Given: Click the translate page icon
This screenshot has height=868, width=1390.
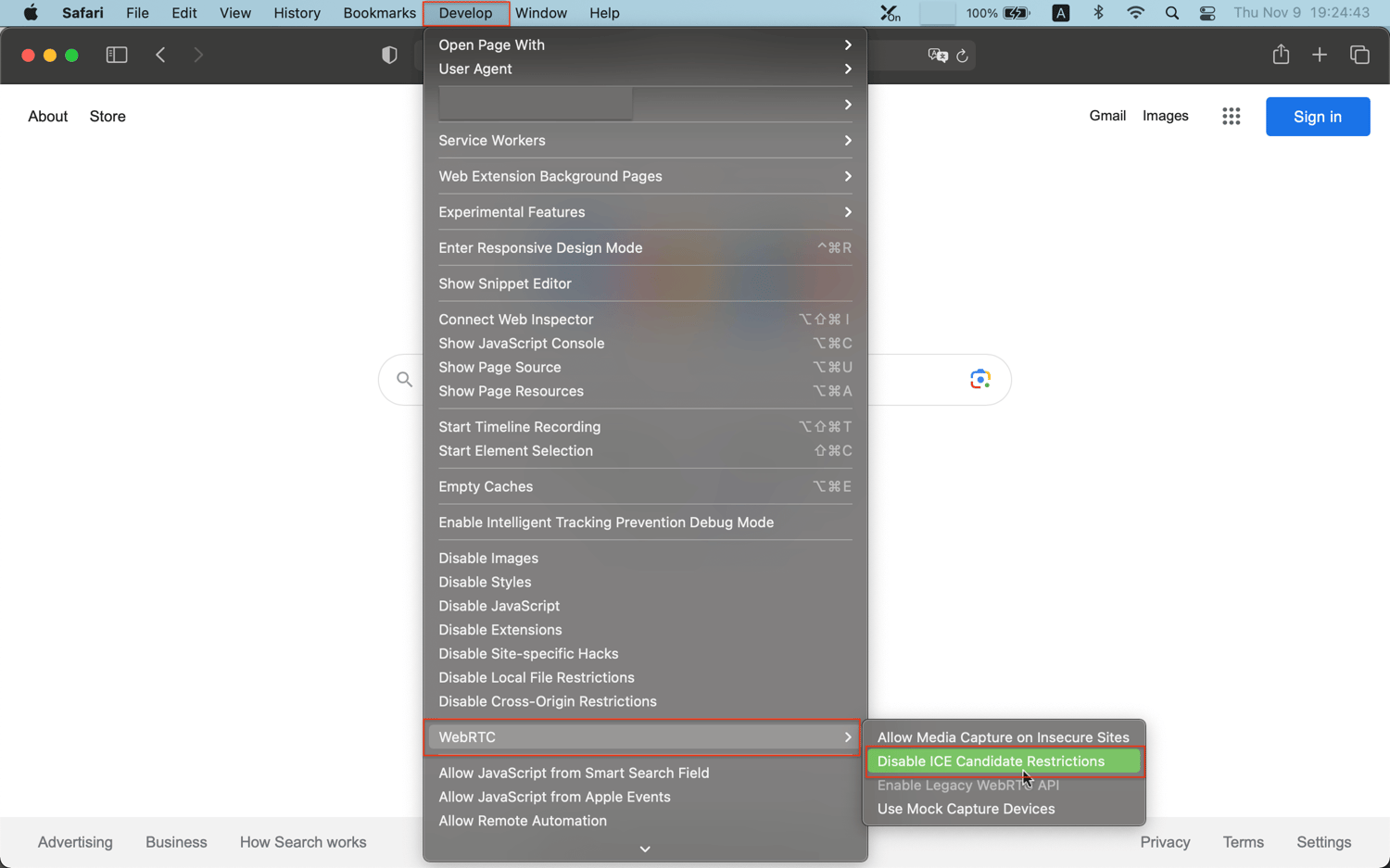Looking at the screenshot, I should point(938,56).
